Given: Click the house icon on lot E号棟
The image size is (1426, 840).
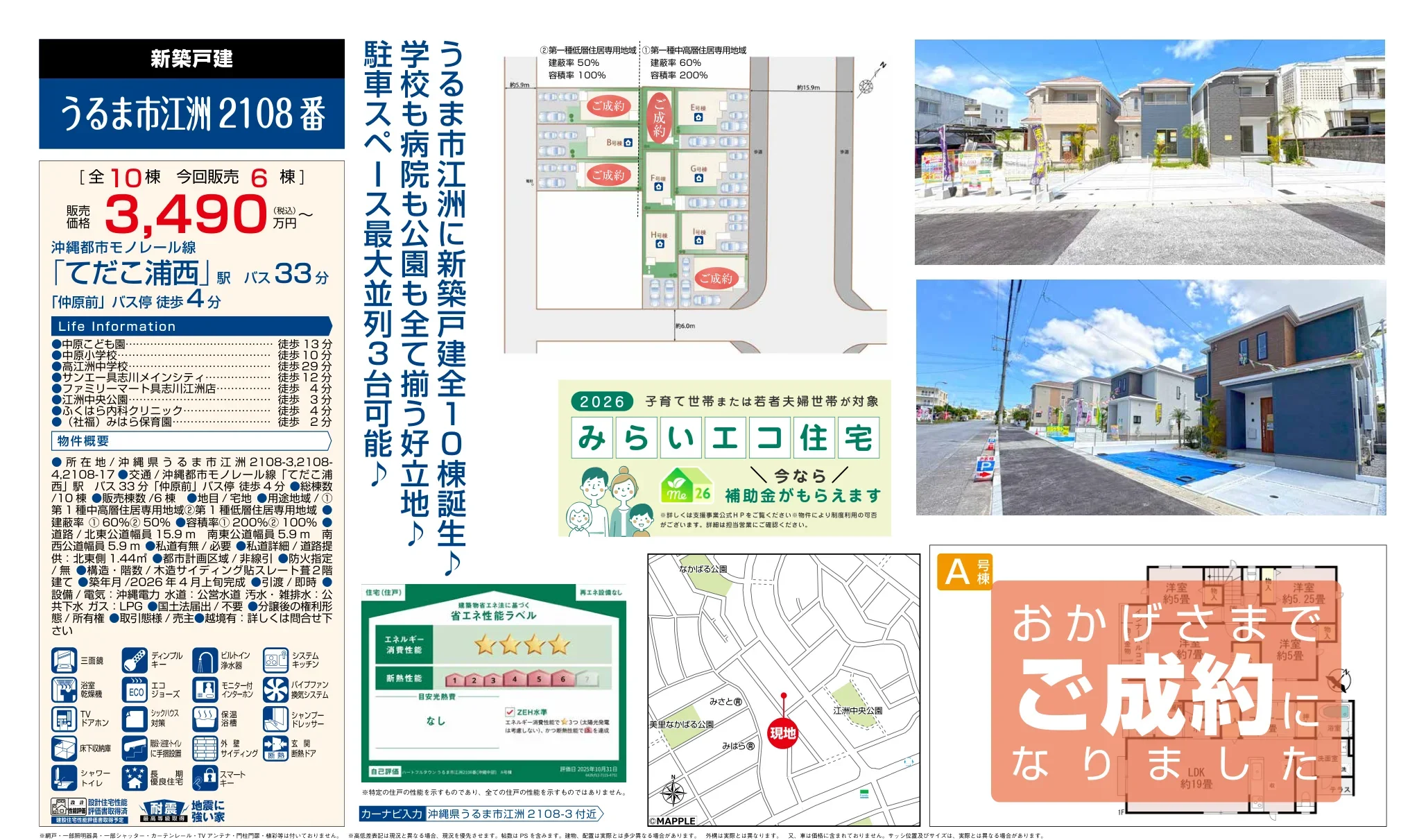Looking at the screenshot, I should pos(698,118).
